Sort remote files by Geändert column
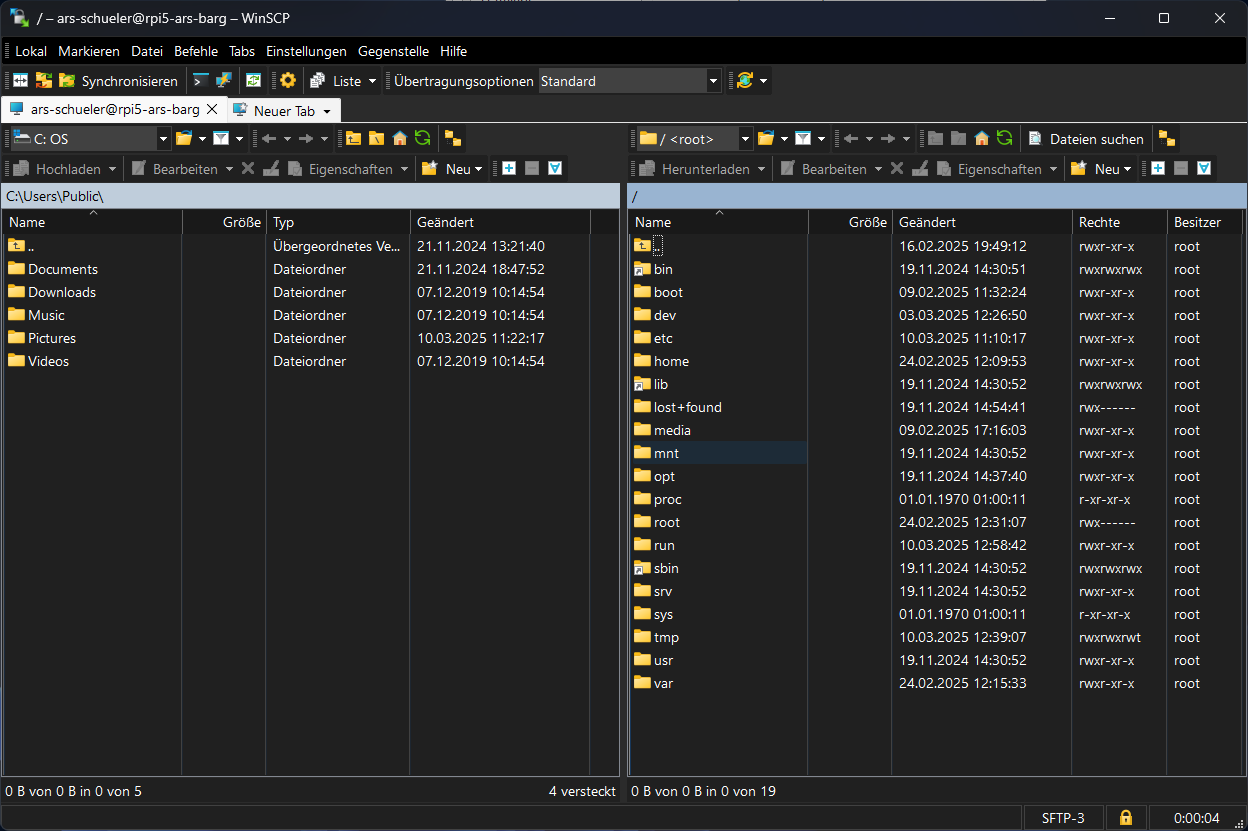This screenshot has height=831, width=1248. (x=927, y=222)
